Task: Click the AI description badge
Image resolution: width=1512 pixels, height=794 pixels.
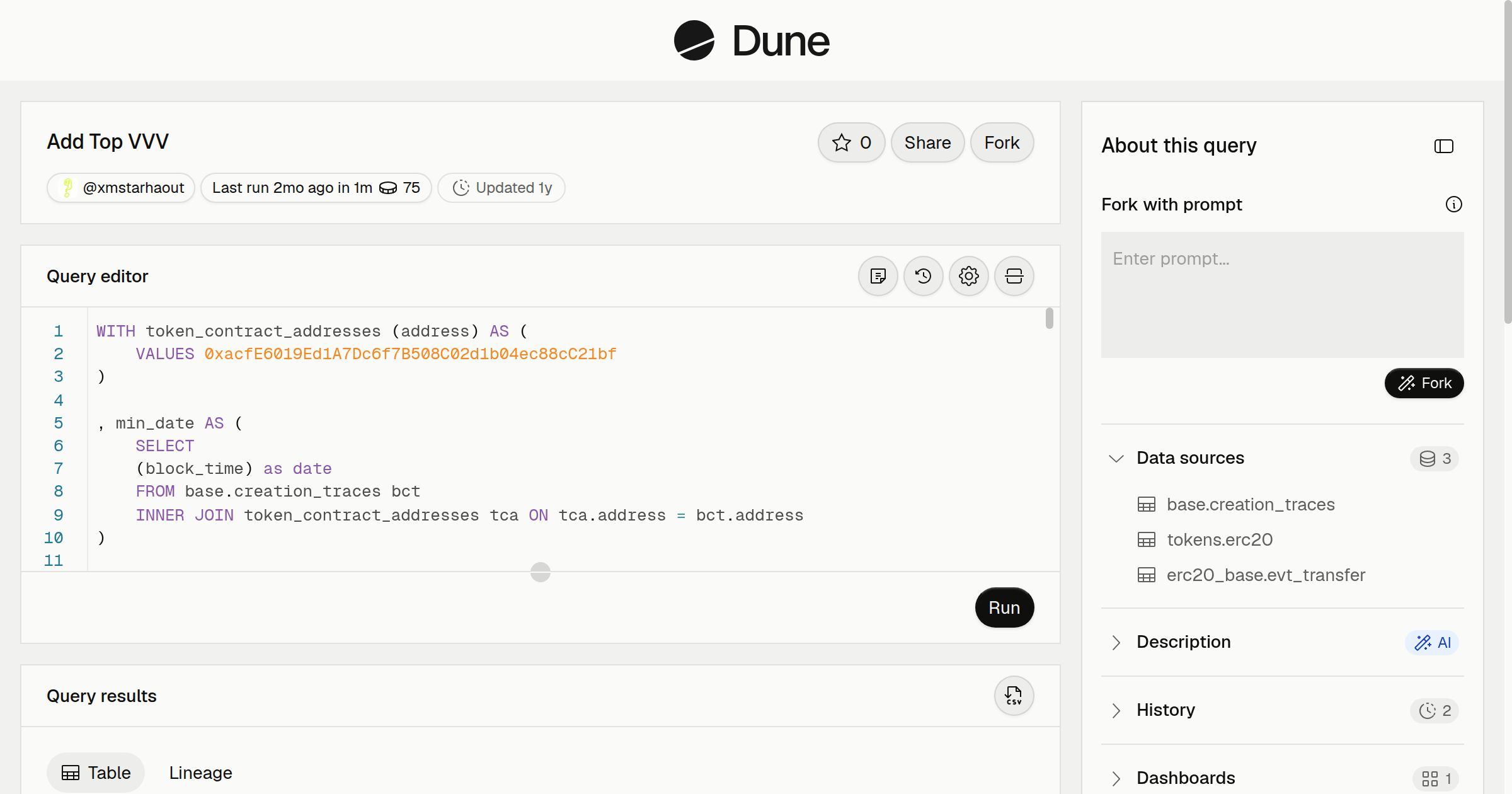Action: [1432, 642]
